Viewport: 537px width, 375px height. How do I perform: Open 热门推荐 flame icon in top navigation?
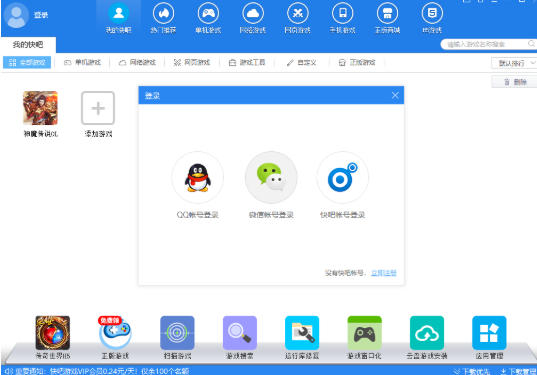[x=163, y=13]
